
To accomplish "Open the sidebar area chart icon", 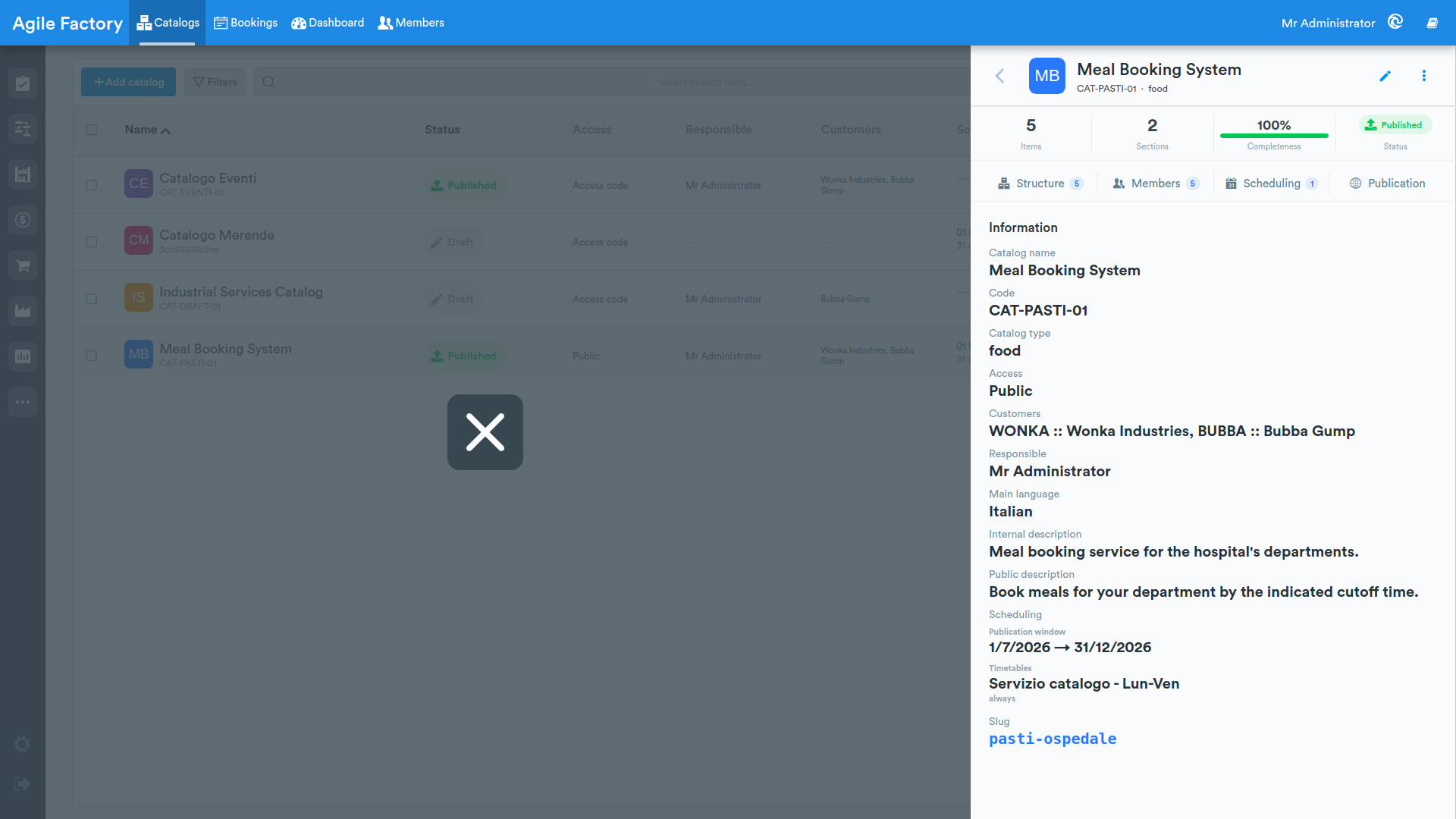I will [x=23, y=311].
